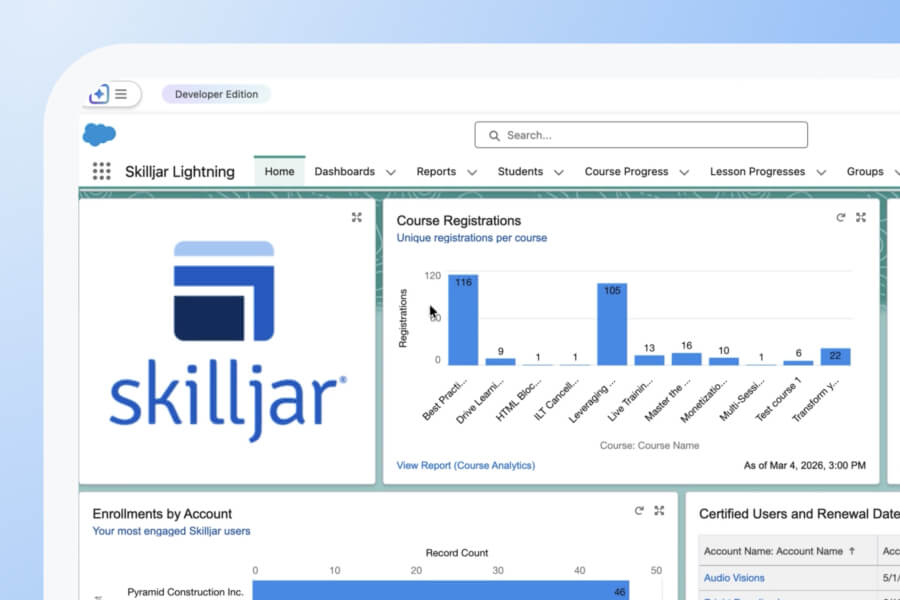Image resolution: width=900 pixels, height=600 pixels.
Task: Expand the Skilljar logo dashboard widget
Action: point(356,217)
